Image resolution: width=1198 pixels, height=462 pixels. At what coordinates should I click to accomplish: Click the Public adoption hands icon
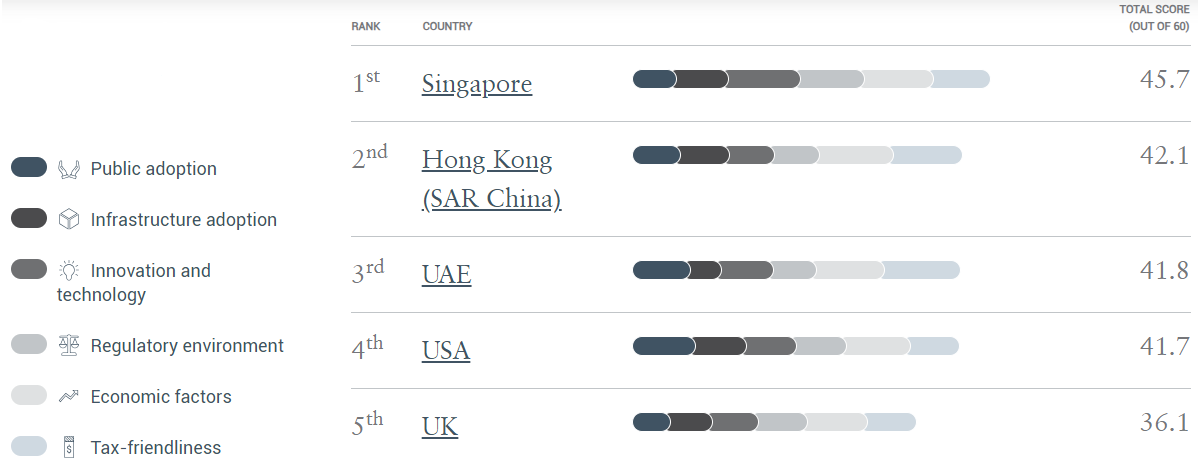(x=69, y=169)
